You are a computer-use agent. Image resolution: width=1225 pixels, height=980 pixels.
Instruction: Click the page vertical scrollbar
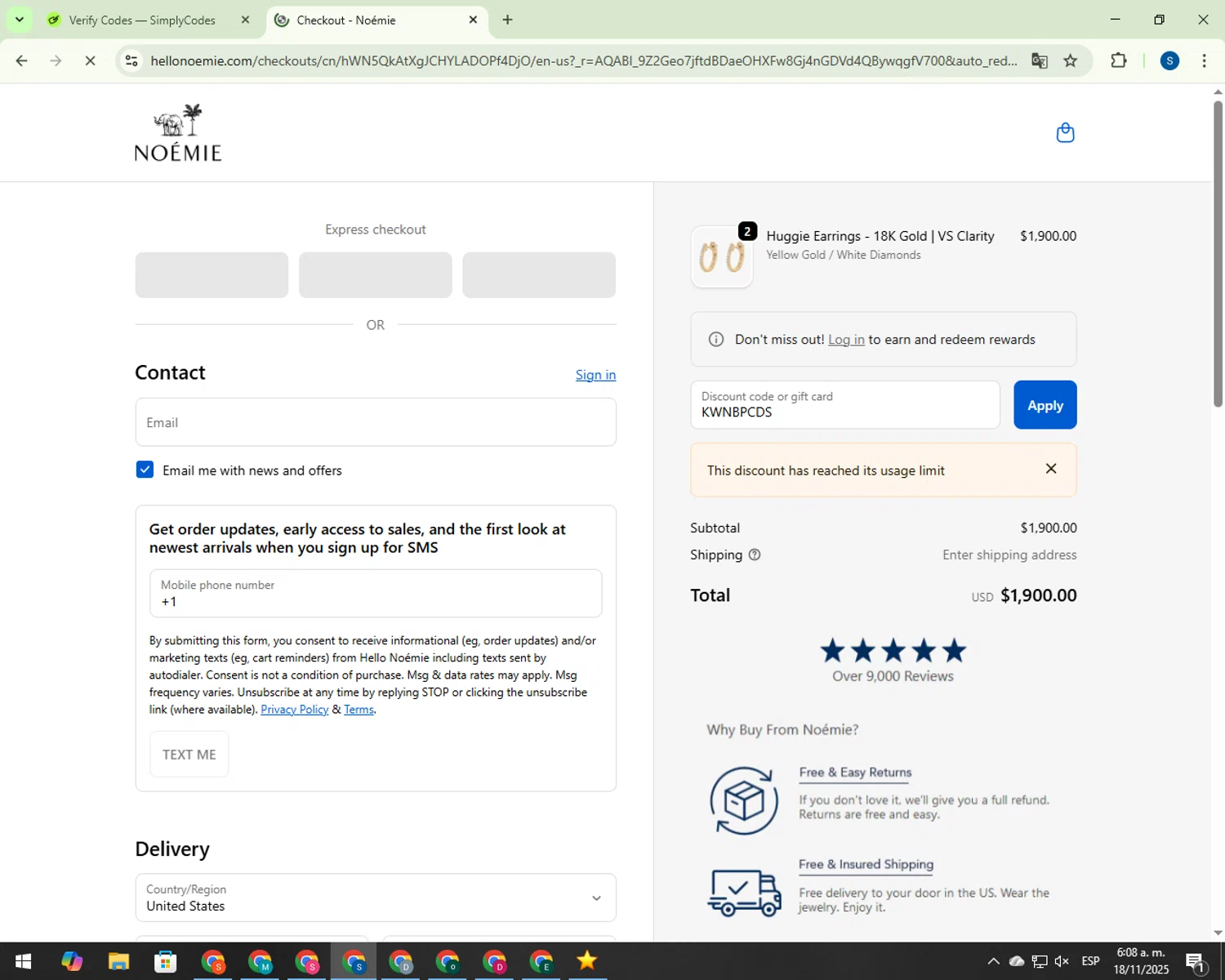tap(1218, 253)
